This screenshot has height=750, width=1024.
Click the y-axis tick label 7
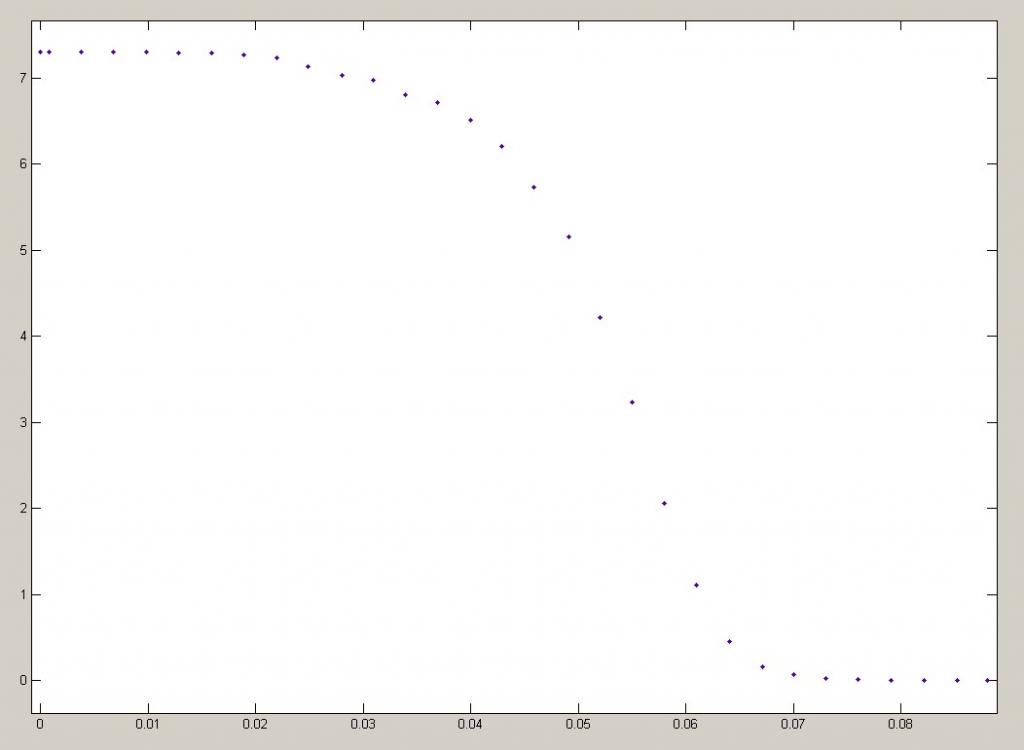click(x=22, y=78)
